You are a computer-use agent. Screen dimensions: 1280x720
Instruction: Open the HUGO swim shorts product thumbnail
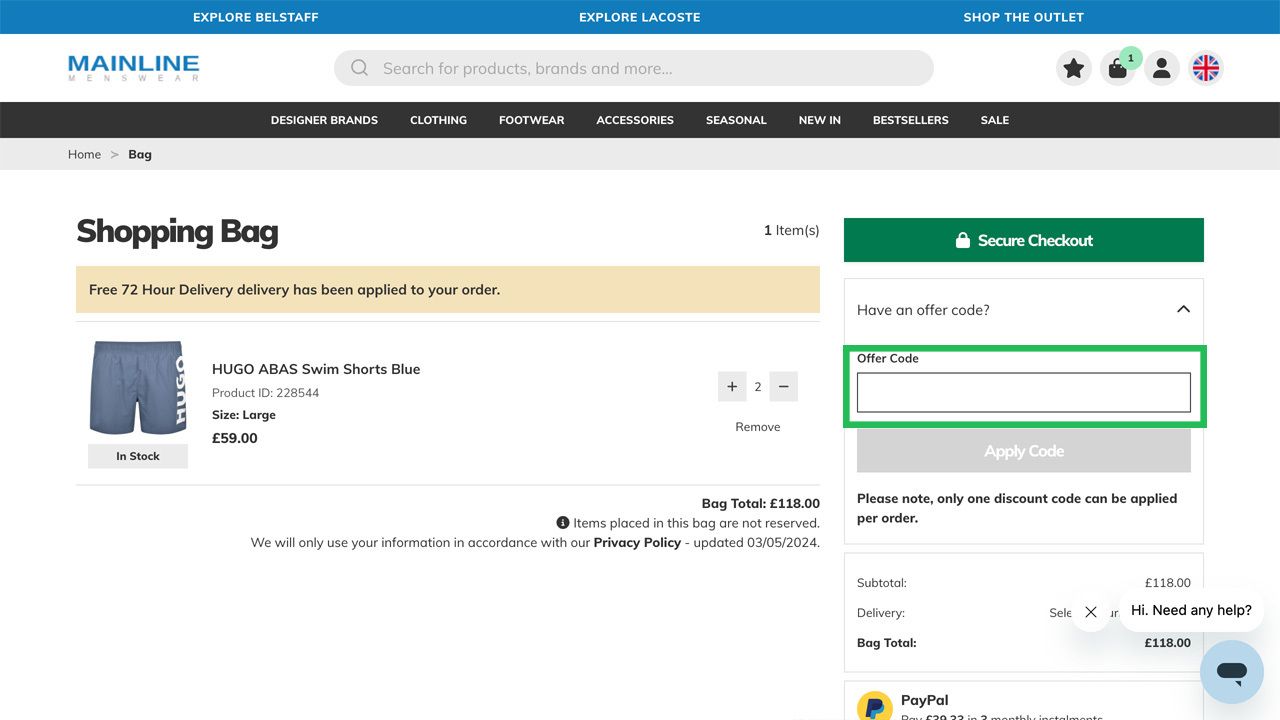pyautogui.click(x=138, y=388)
